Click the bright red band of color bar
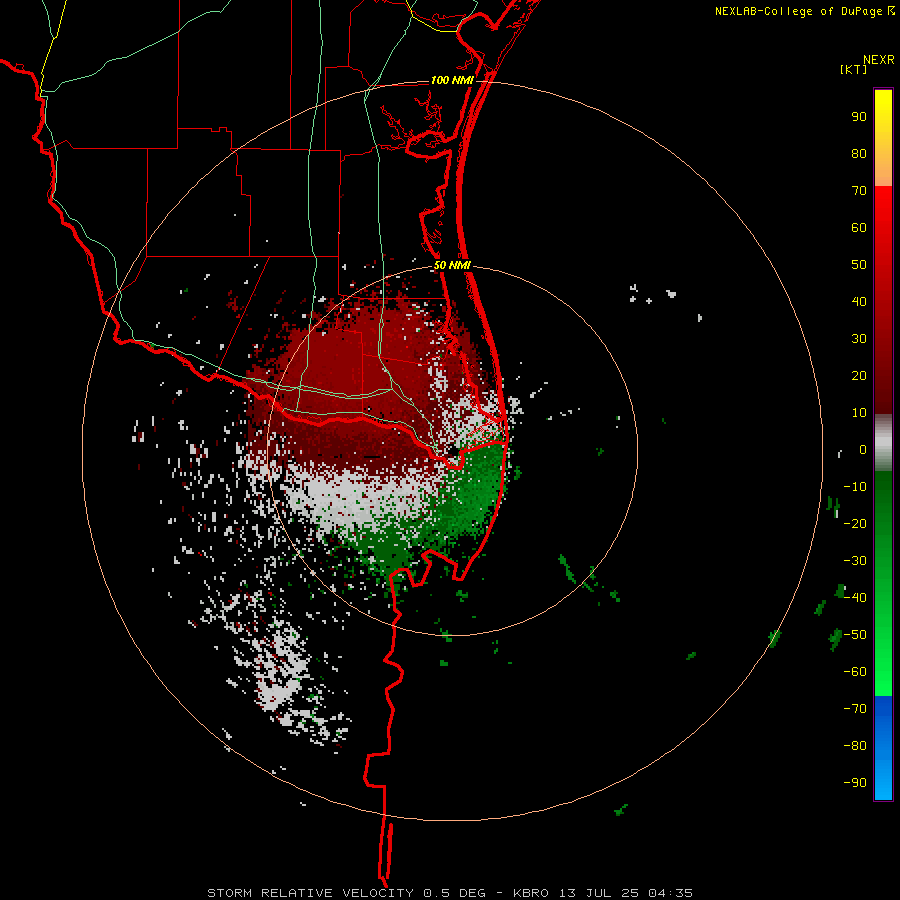This screenshot has height=900, width=900. pyautogui.click(x=883, y=210)
